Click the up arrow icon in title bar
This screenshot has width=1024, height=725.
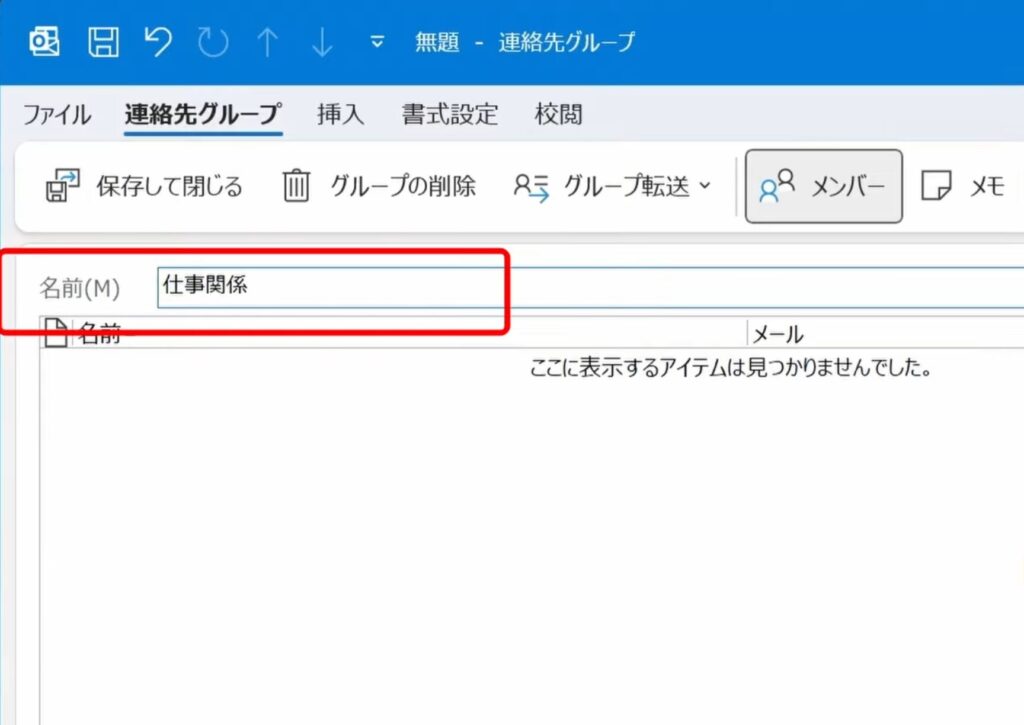268,42
